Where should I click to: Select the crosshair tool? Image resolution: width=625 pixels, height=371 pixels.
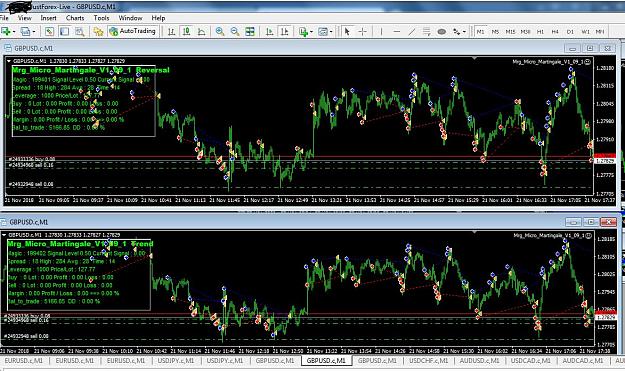pyautogui.click(x=362, y=31)
